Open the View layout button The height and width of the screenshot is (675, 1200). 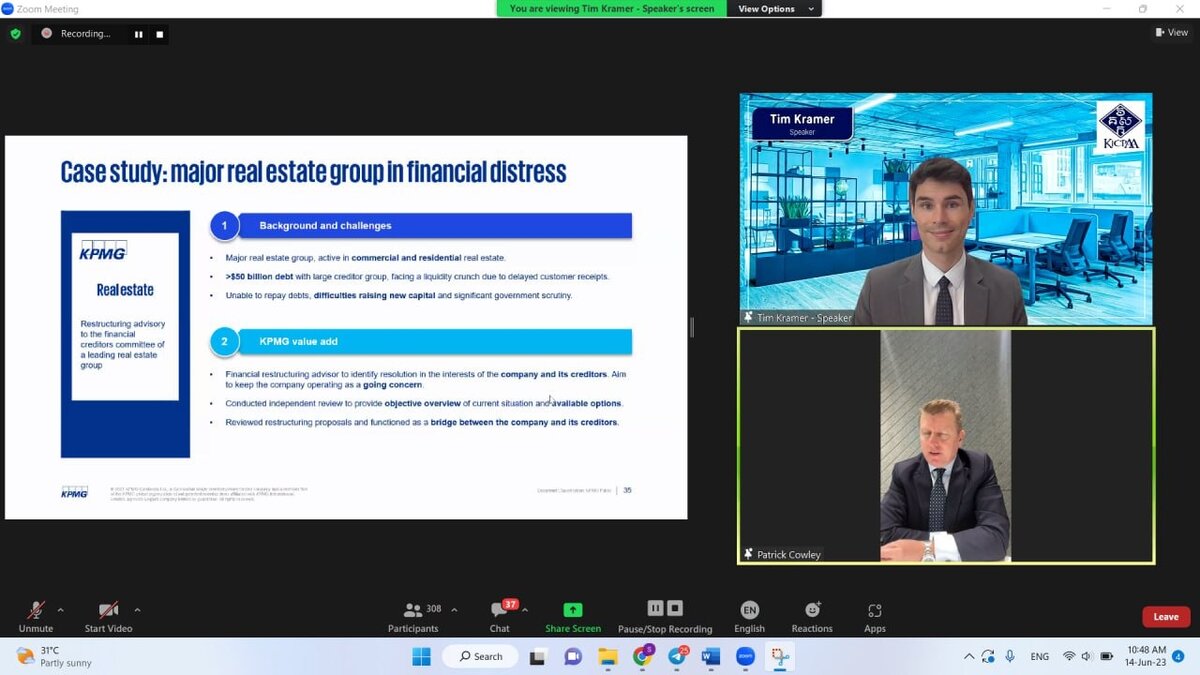[x=1172, y=33]
